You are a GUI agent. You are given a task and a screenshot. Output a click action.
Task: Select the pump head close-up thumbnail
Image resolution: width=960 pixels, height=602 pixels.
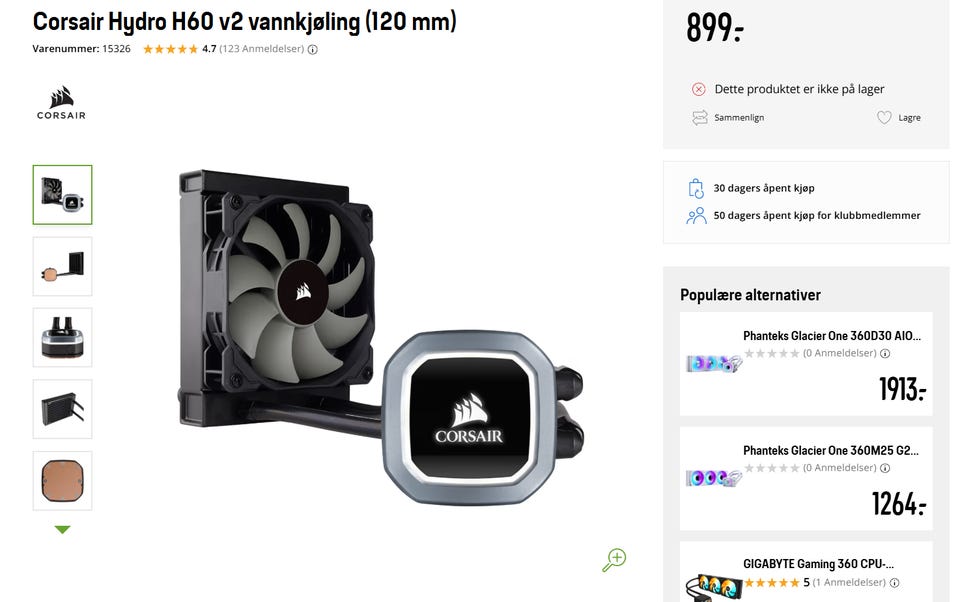point(62,337)
